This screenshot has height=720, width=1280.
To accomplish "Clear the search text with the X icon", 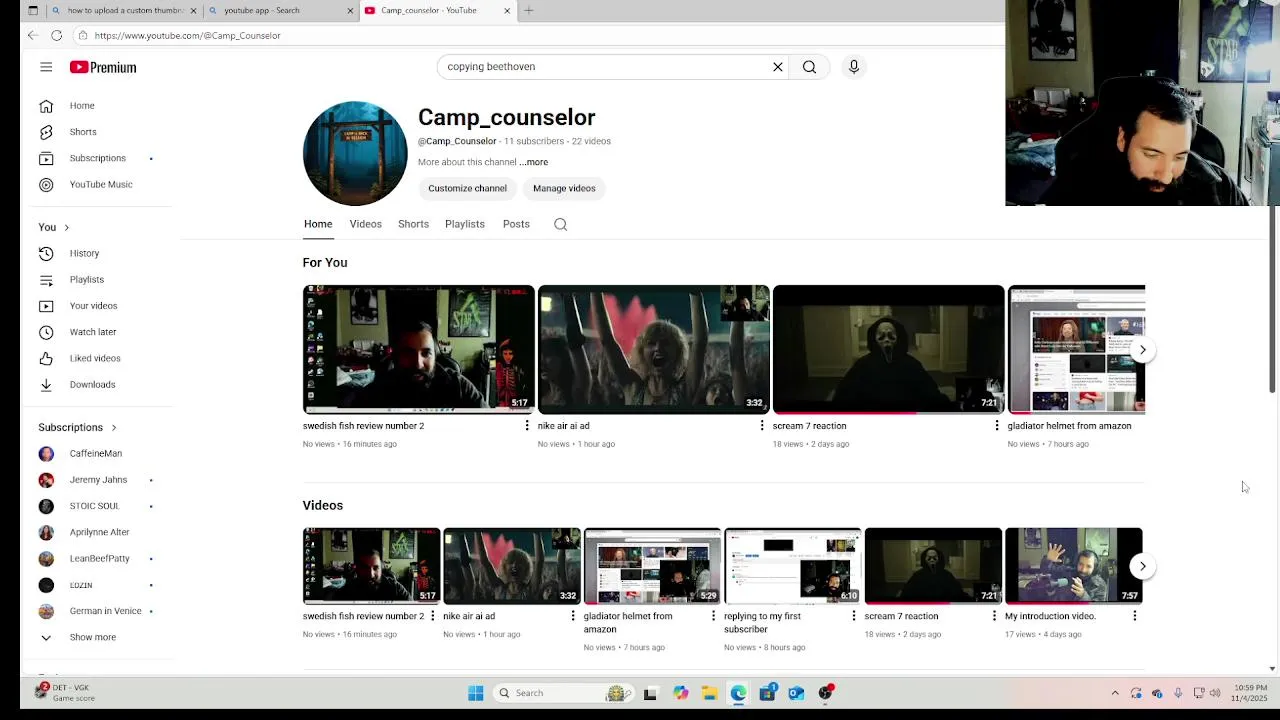I will [777, 67].
